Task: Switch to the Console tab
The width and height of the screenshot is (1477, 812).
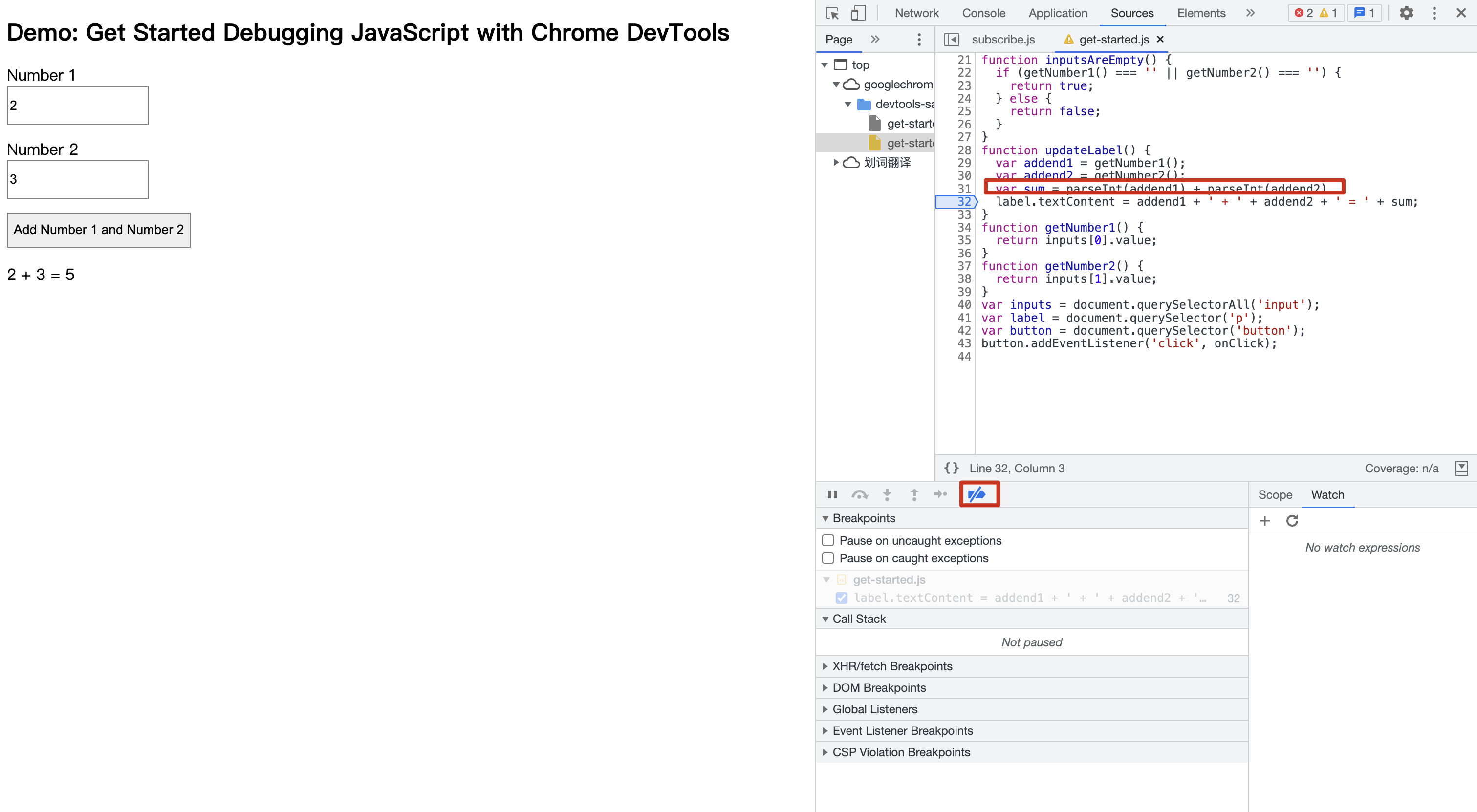Action: (x=983, y=13)
